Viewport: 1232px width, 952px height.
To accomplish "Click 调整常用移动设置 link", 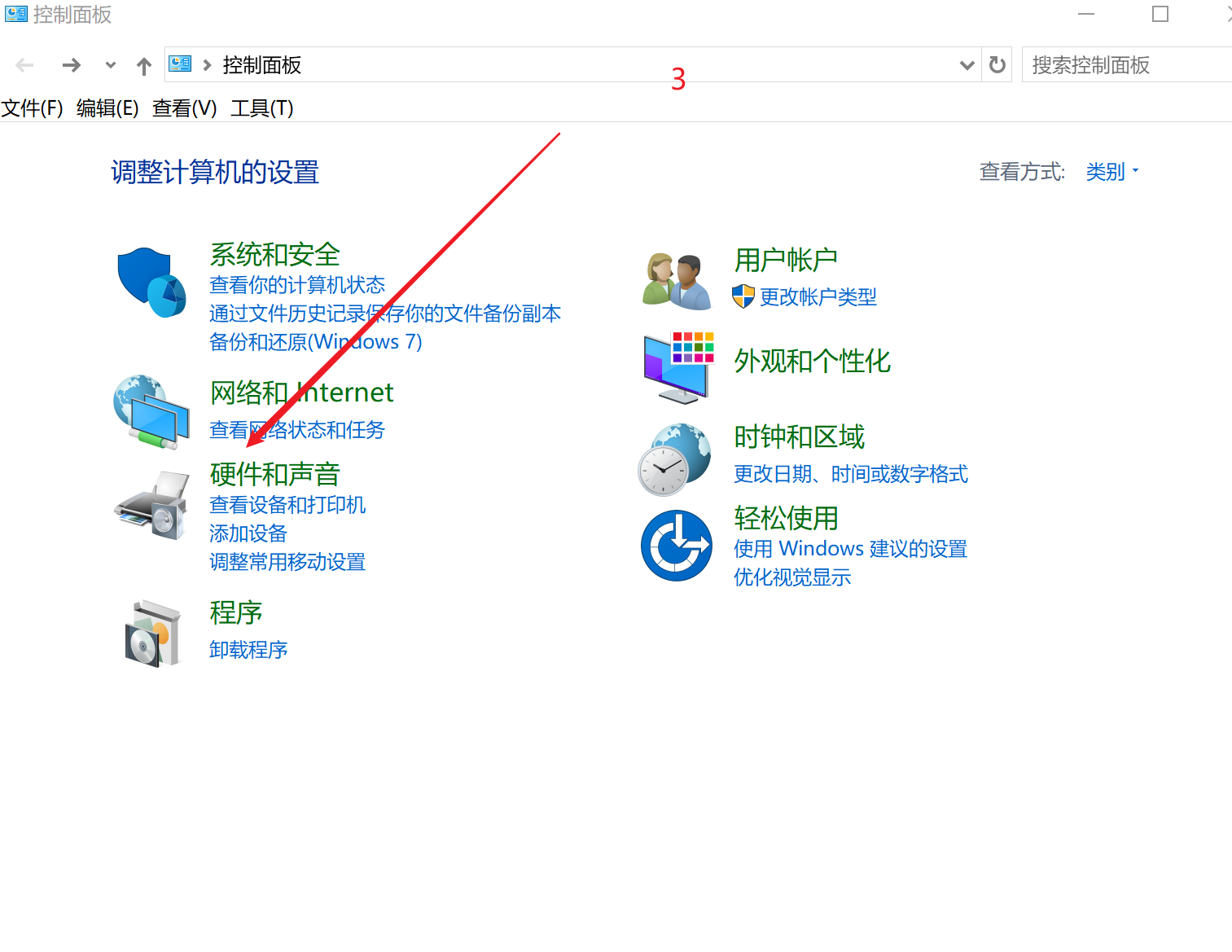I will pos(287,562).
